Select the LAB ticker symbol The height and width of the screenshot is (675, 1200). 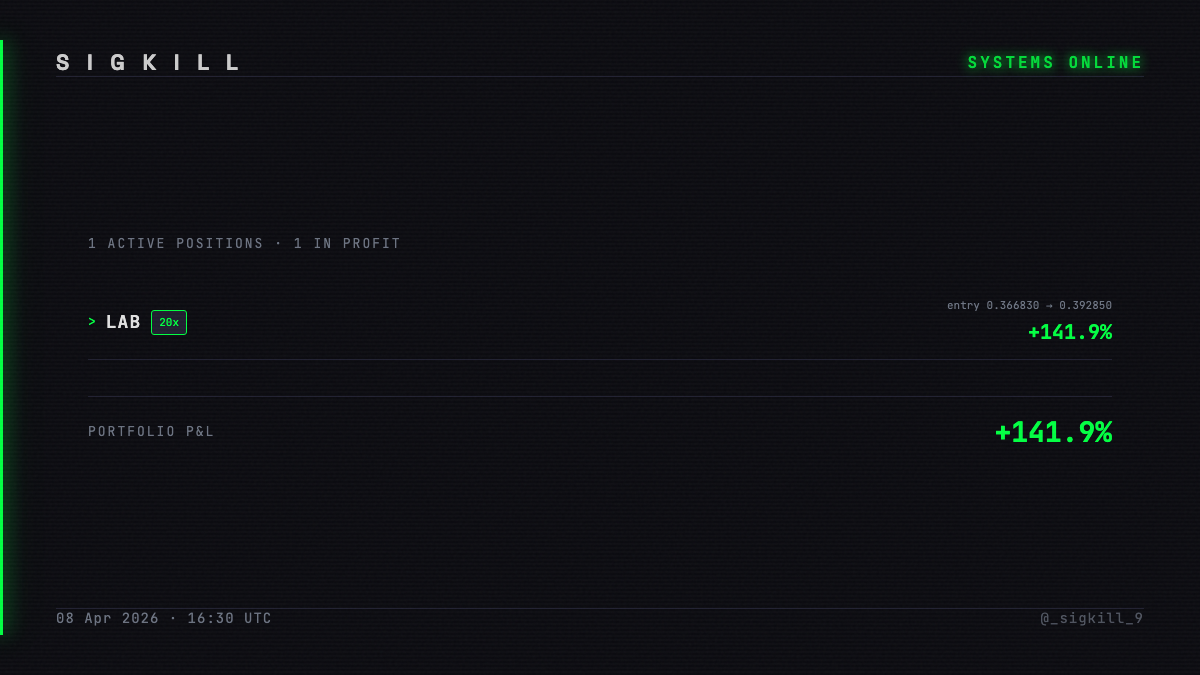click(123, 322)
